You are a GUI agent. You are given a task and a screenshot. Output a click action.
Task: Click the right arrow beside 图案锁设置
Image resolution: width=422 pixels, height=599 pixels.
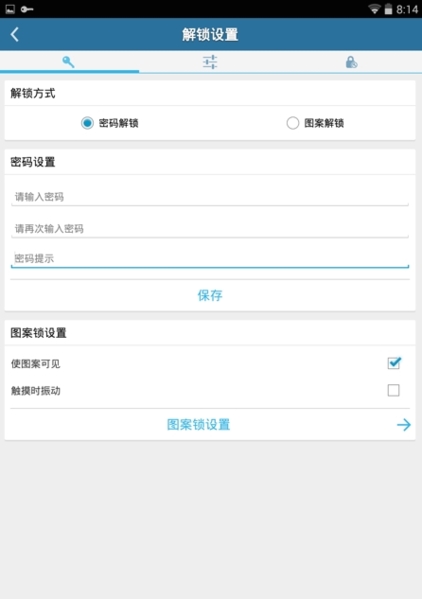coord(404,424)
